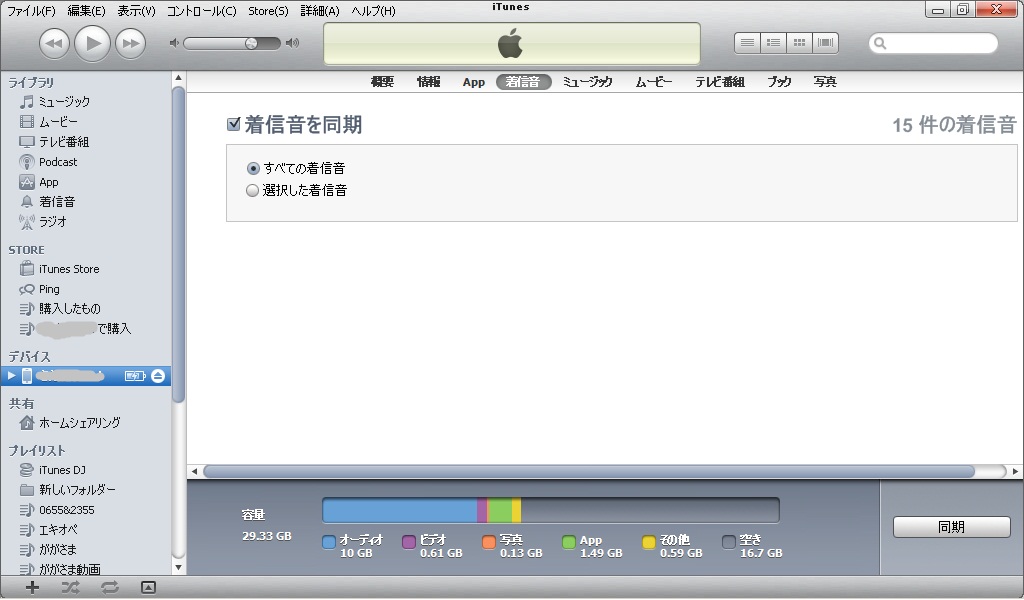
Task: Open the コントロール(C) menu
Action: (202, 11)
